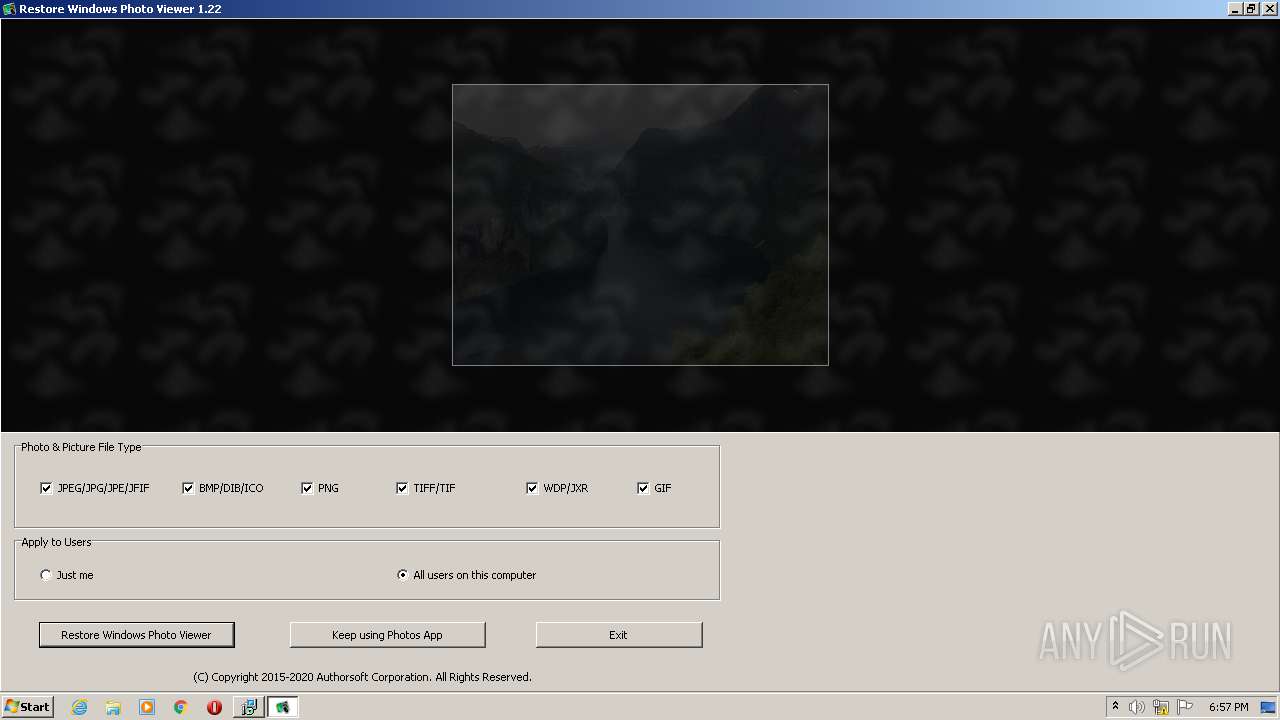
Task: Click the Photo & Picture File Type label
Action: point(81,447)
